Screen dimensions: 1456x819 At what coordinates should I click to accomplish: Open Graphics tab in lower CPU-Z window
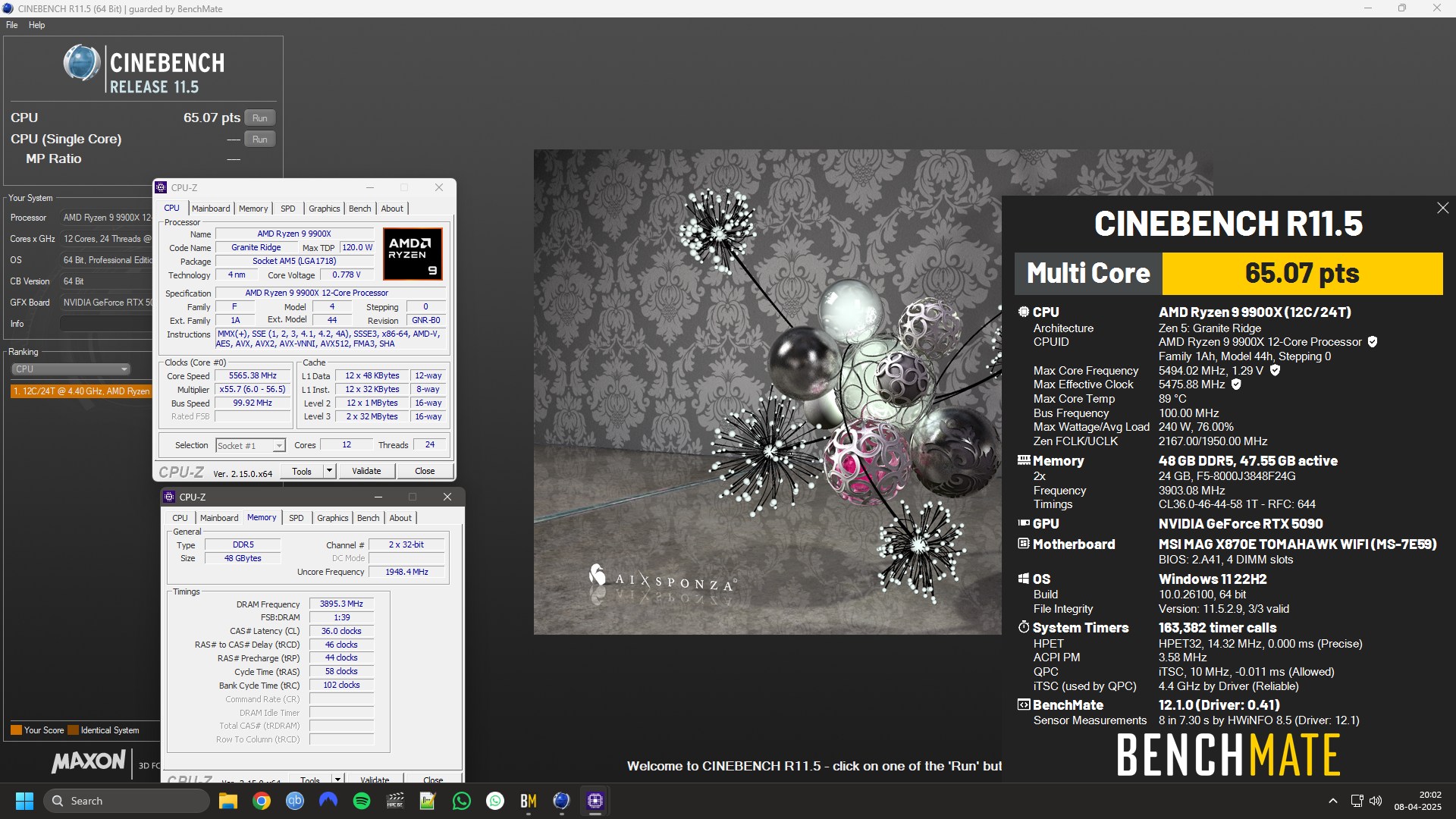(333, 518)
